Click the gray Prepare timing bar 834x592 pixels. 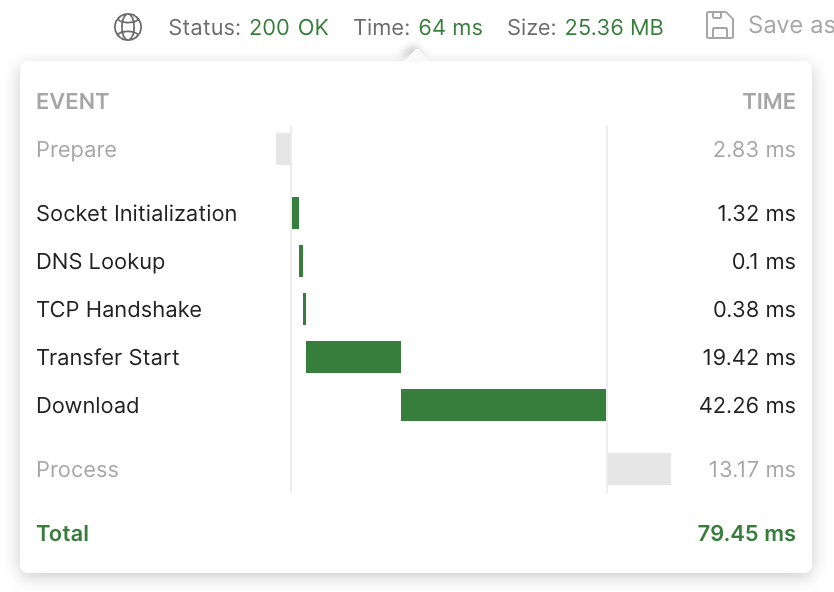(283, 149)
